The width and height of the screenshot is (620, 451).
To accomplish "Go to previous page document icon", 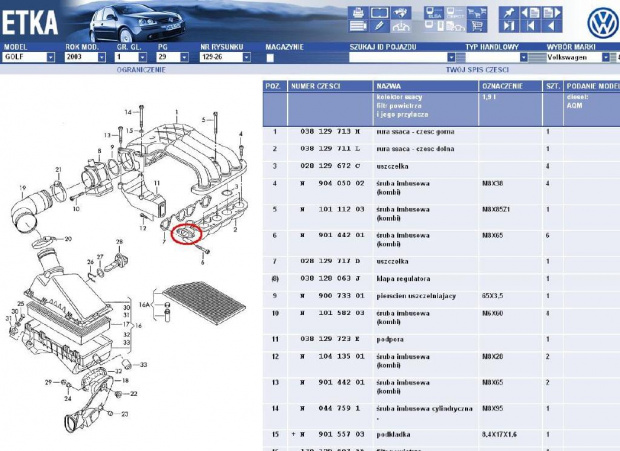I will point(530,13).
